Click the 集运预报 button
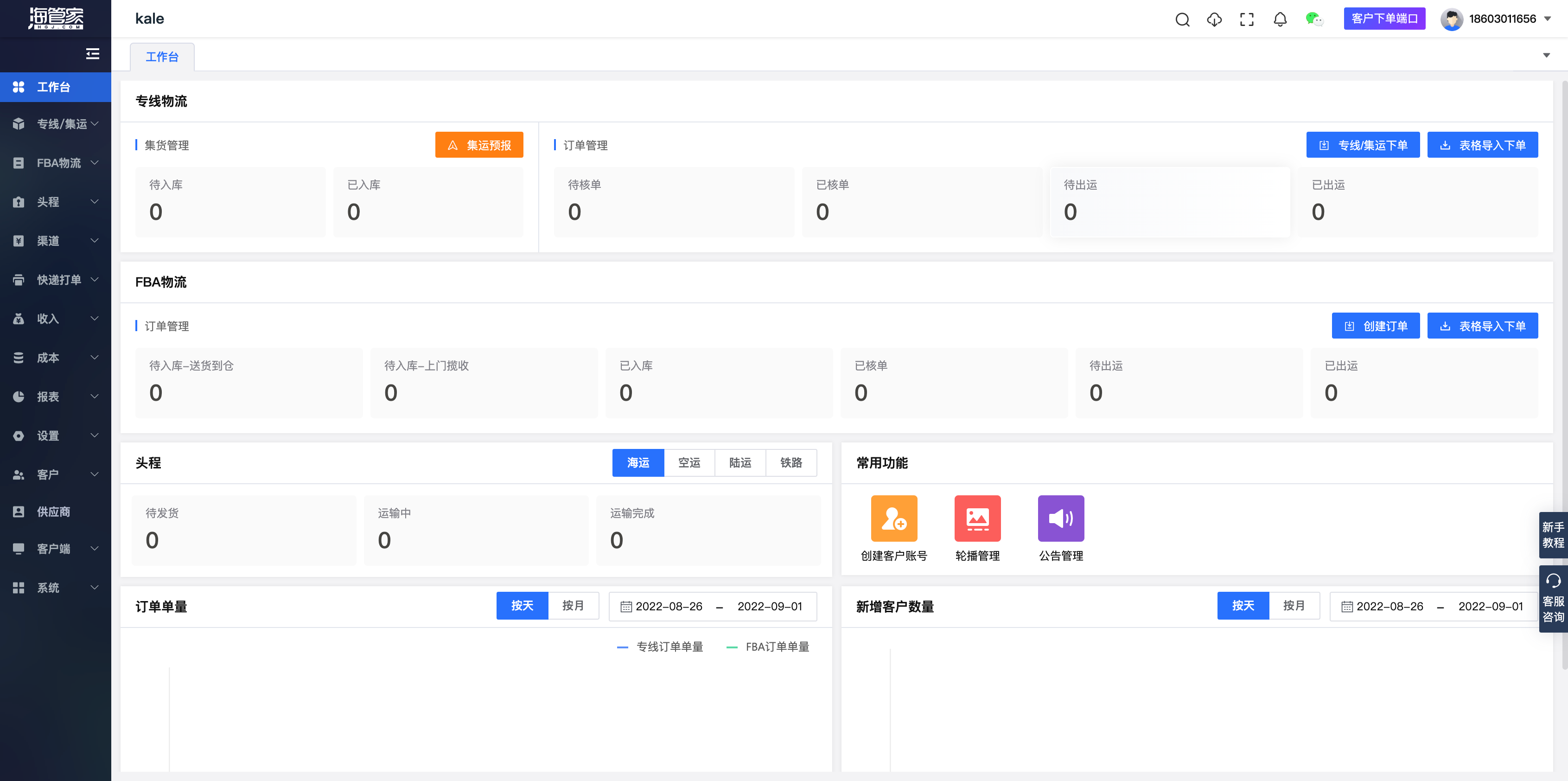 point(479,145)
